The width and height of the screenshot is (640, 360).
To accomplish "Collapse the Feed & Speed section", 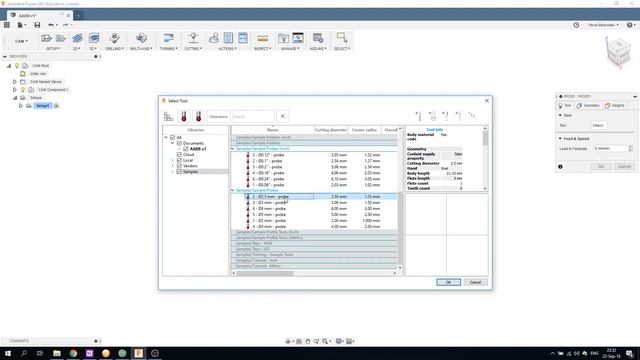I will pos(560,139).
